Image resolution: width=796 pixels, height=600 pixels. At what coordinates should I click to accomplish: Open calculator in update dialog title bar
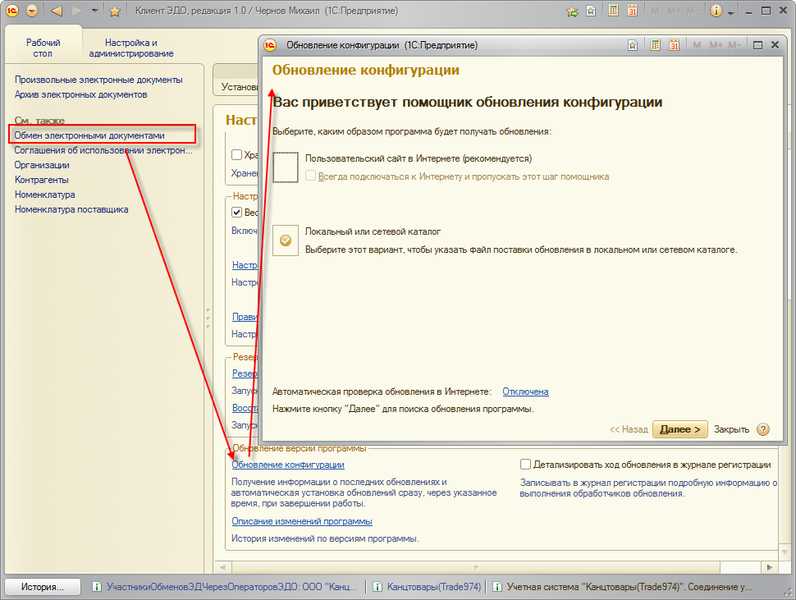655,45
